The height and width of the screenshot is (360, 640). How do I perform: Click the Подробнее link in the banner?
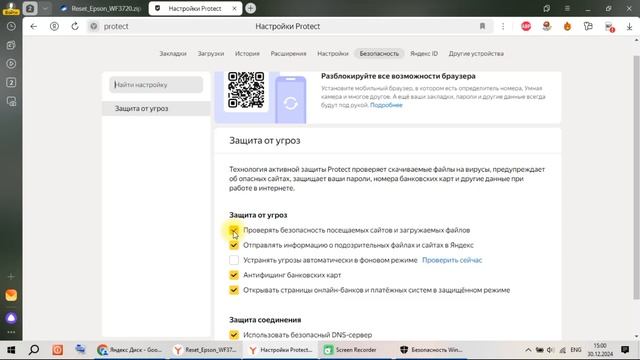click(x=386, y=105)
